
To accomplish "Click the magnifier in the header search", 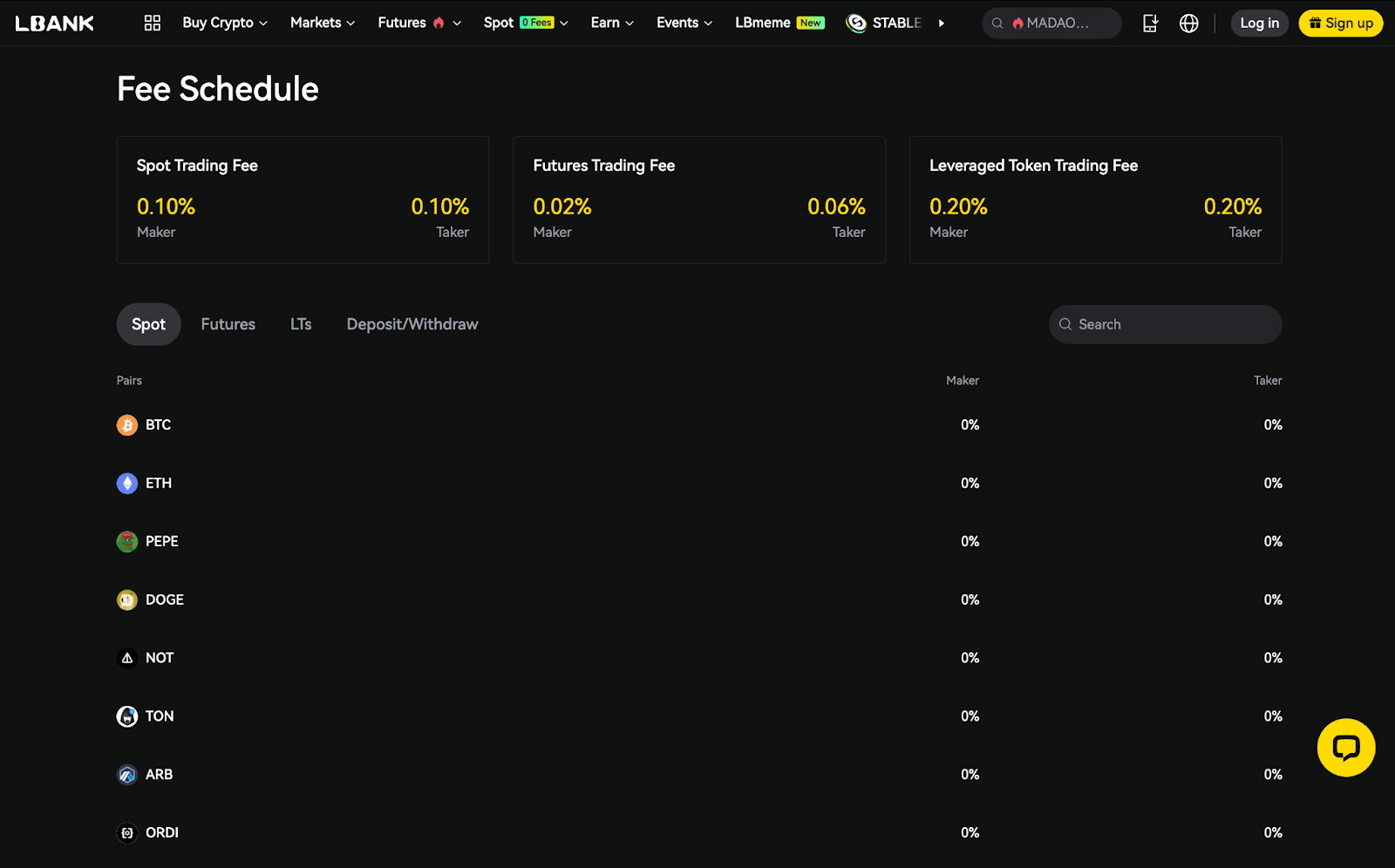I will click(997, 24).
